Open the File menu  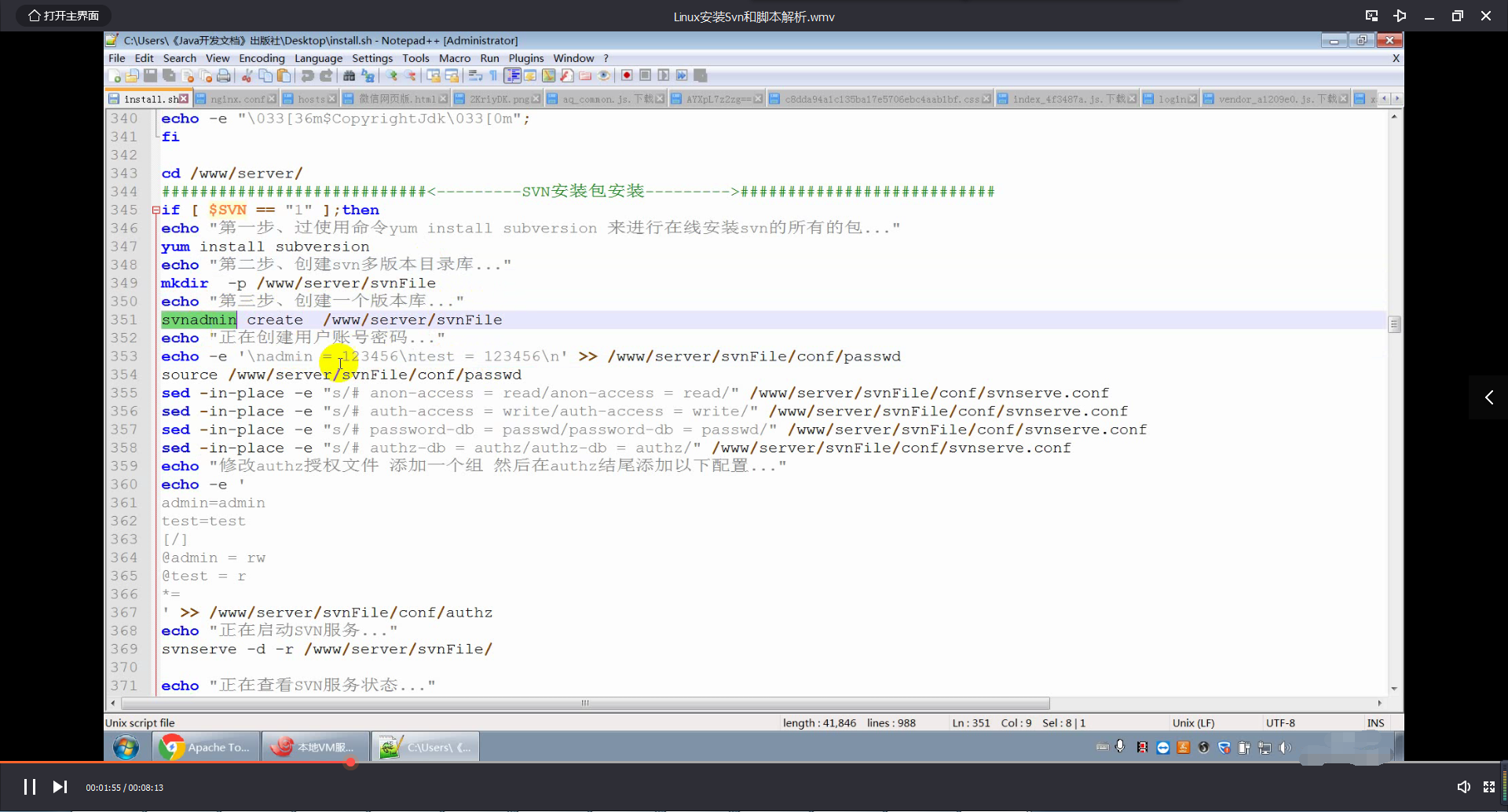tap(116, 58)
